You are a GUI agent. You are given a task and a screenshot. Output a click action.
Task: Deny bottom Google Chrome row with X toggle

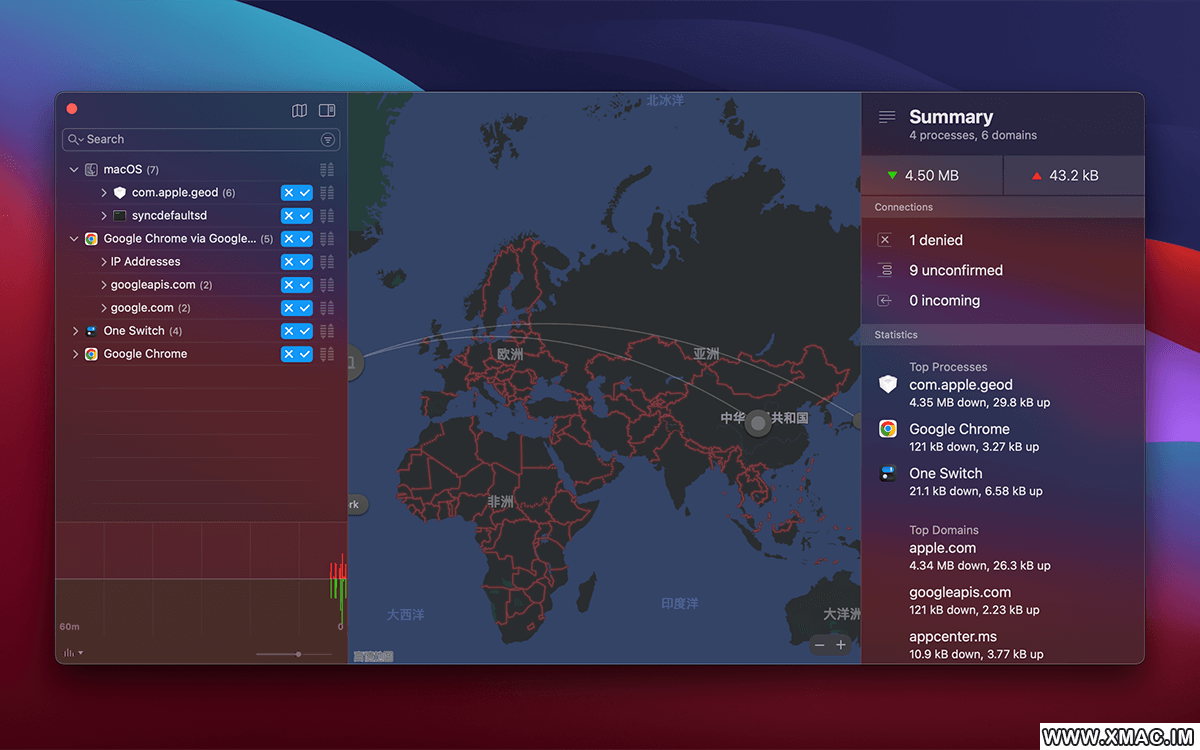pos(289,354)
